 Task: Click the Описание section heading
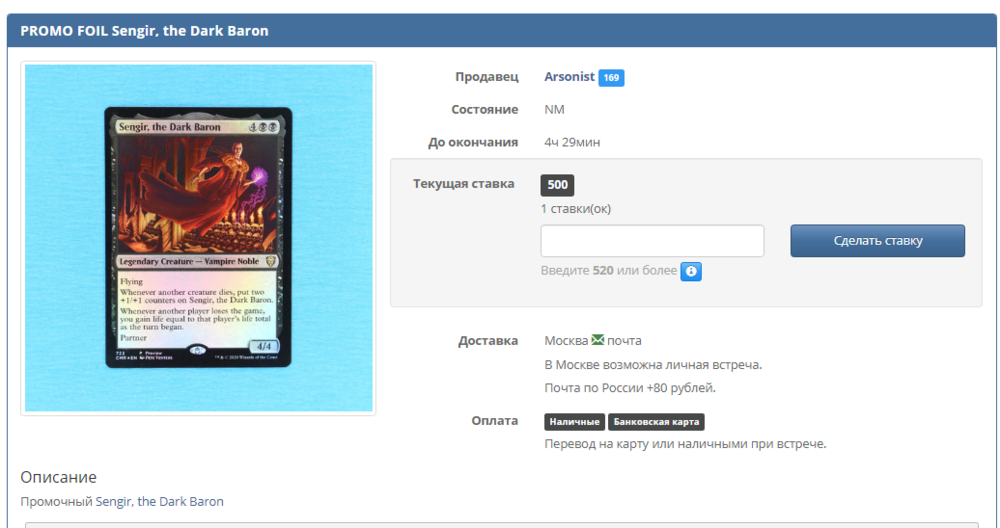[58, 477]
